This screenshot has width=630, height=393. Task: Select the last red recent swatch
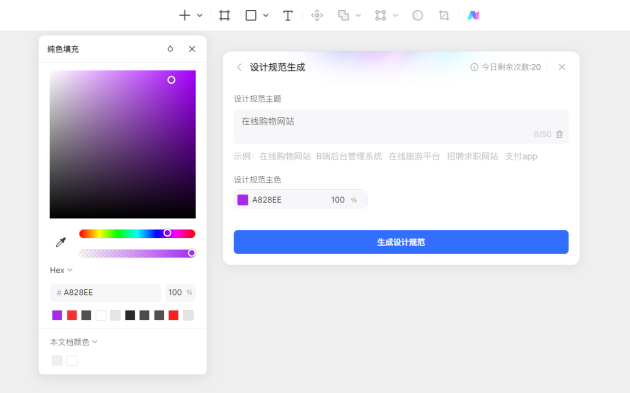click(174, 315)
